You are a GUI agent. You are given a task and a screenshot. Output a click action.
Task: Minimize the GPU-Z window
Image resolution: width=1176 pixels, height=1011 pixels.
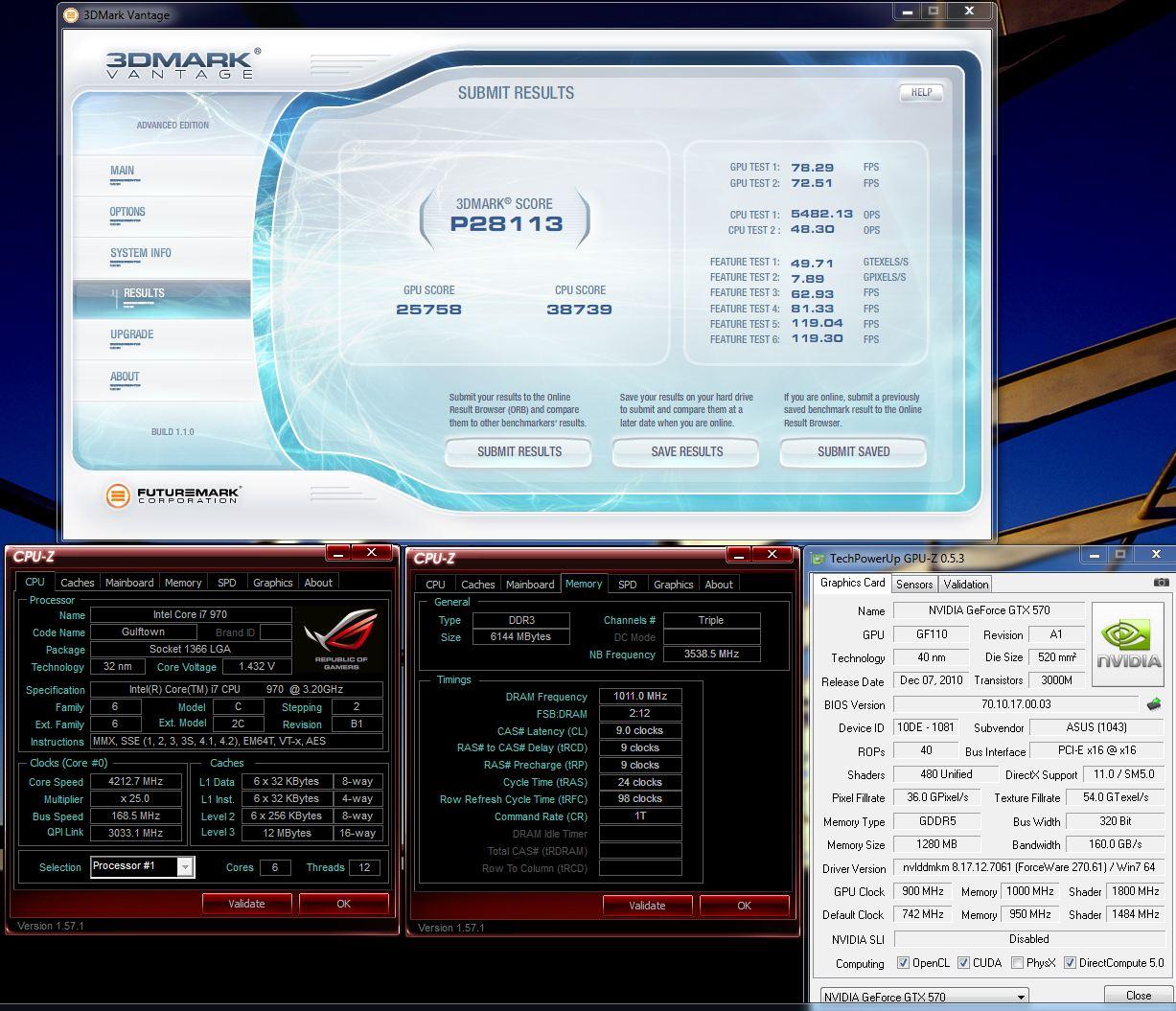click(x=1093, y=555)
